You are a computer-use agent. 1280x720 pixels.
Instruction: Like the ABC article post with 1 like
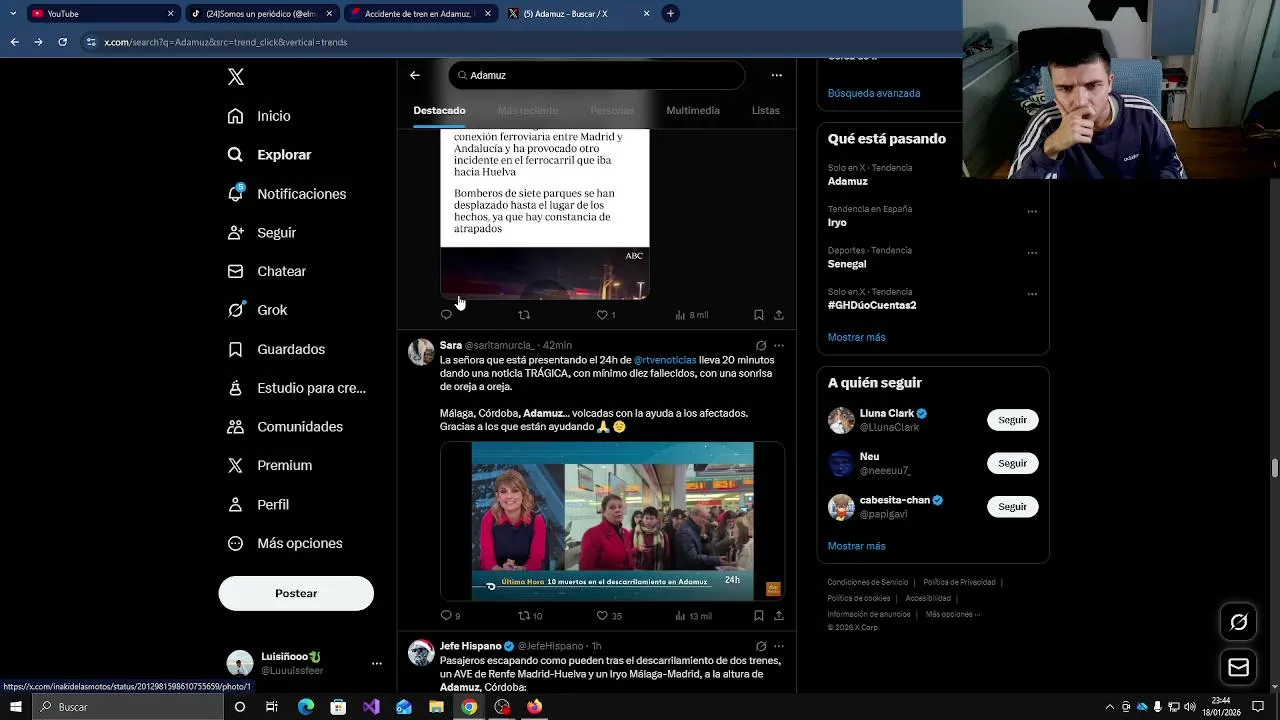tap(606, 315)
